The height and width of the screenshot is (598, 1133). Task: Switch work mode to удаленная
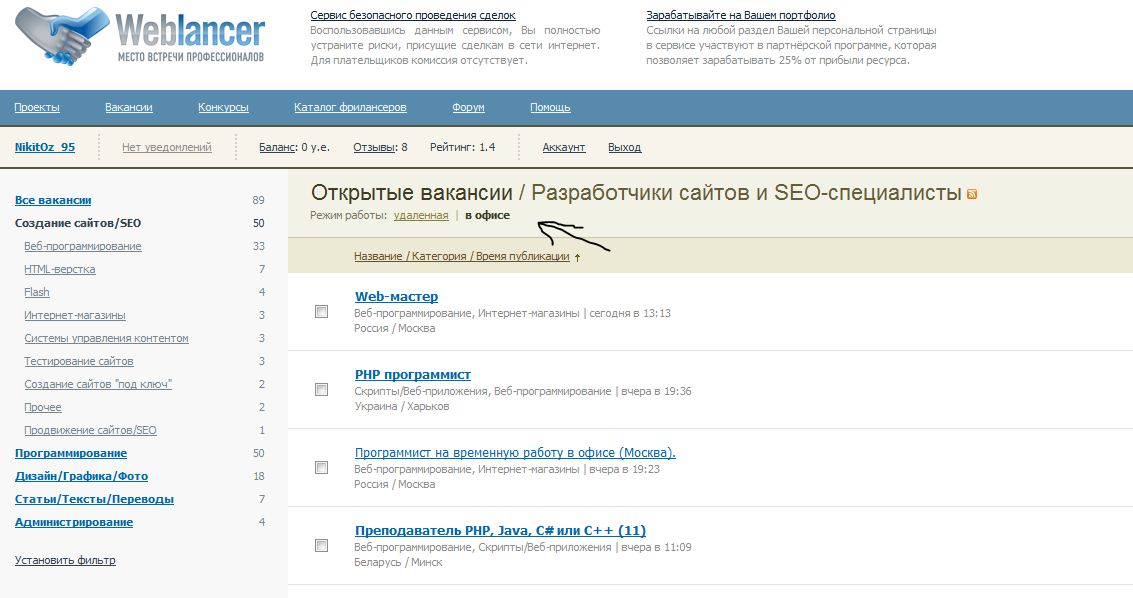(421, 215)
